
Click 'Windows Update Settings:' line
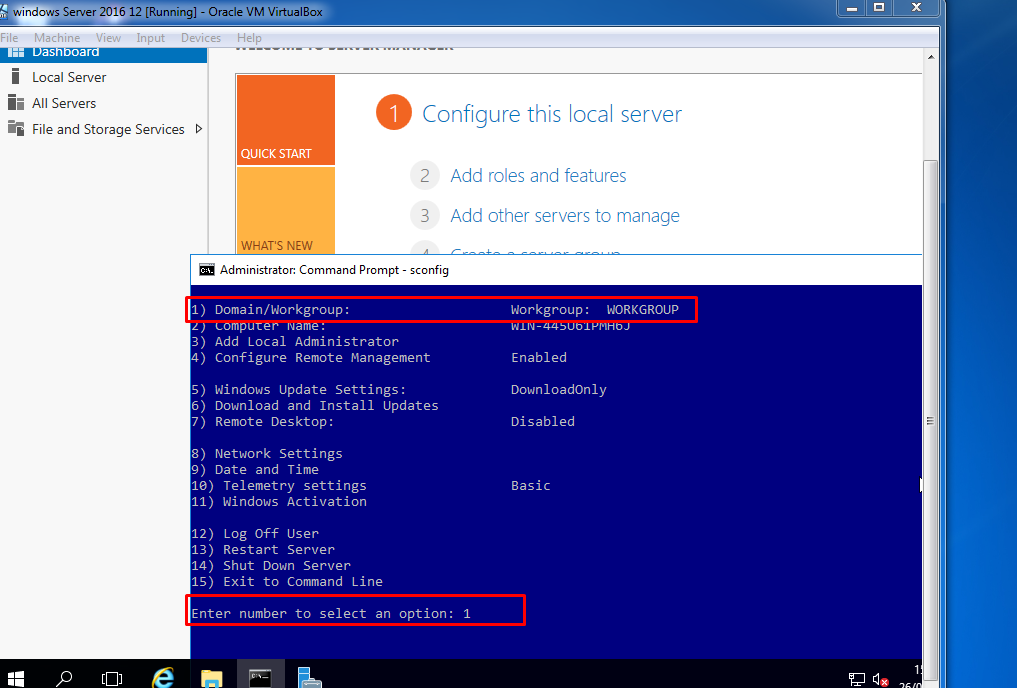click(310, 390)
